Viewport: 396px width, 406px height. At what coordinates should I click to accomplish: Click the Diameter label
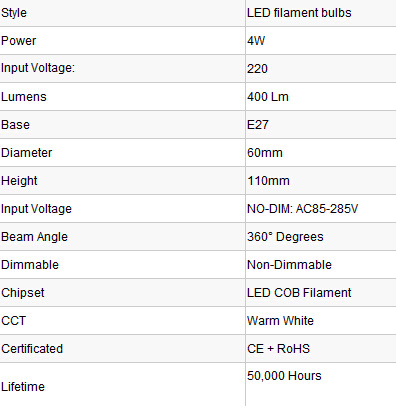pos(26,153)
